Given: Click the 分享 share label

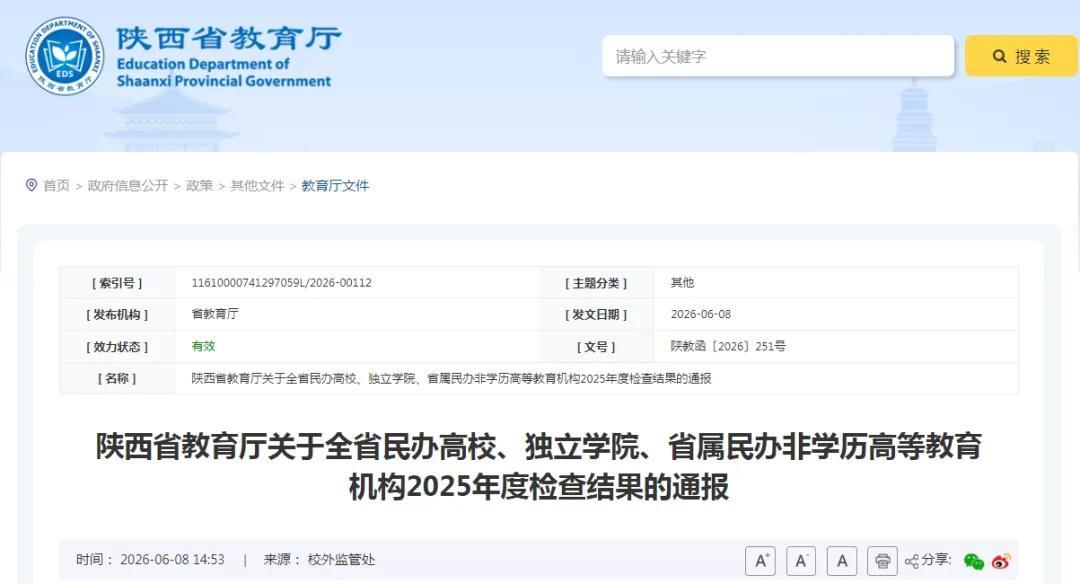Looking at the screenshot, I should click(x=937, y=559).
